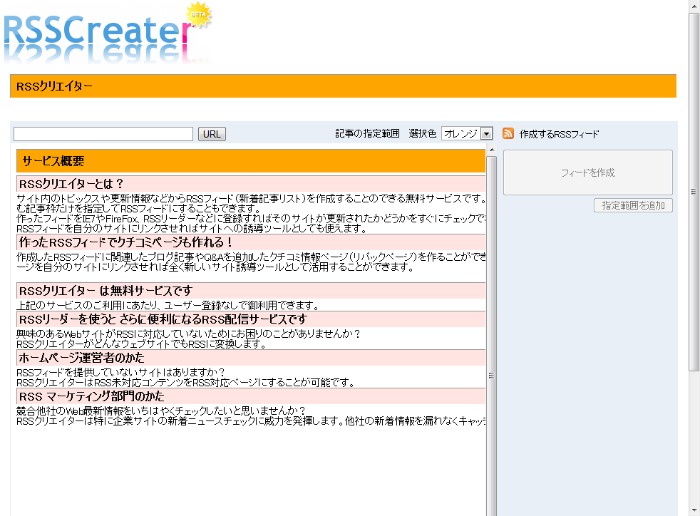Click the RSSCreater logo

(107, 33)
